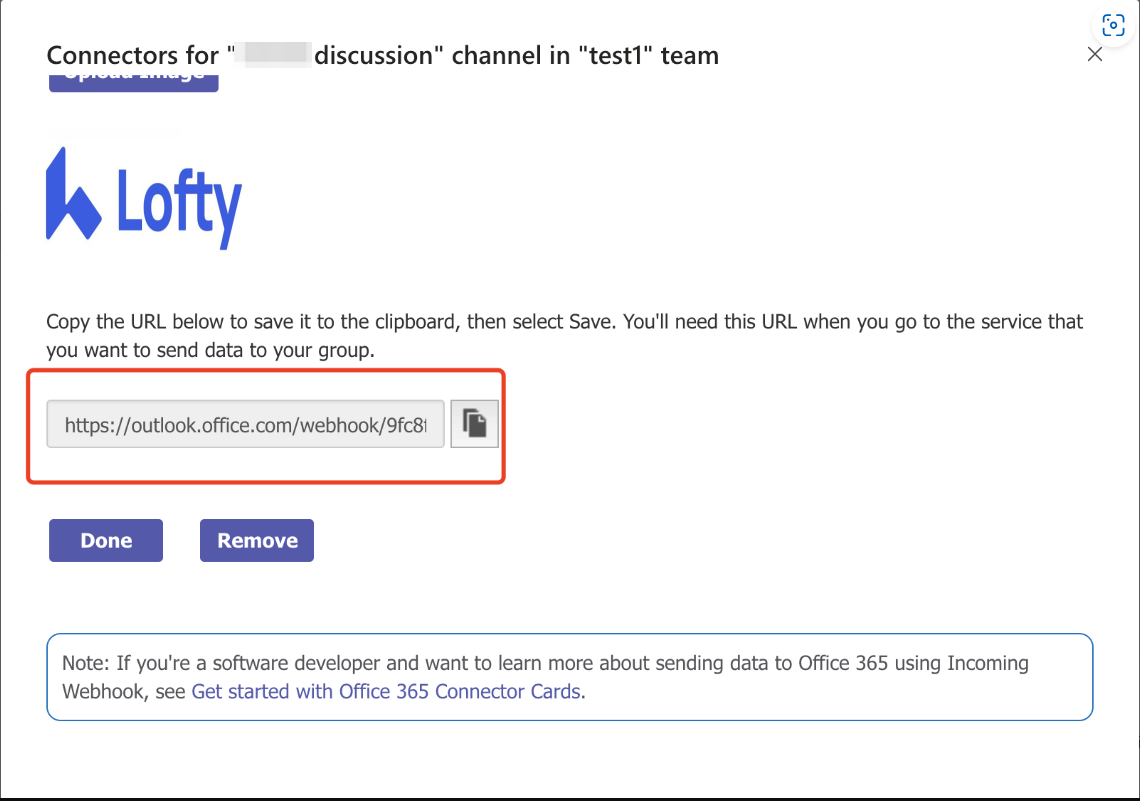Select the webhook URL text field
This screenshot has height=801, width=1140.
[246, 425]
